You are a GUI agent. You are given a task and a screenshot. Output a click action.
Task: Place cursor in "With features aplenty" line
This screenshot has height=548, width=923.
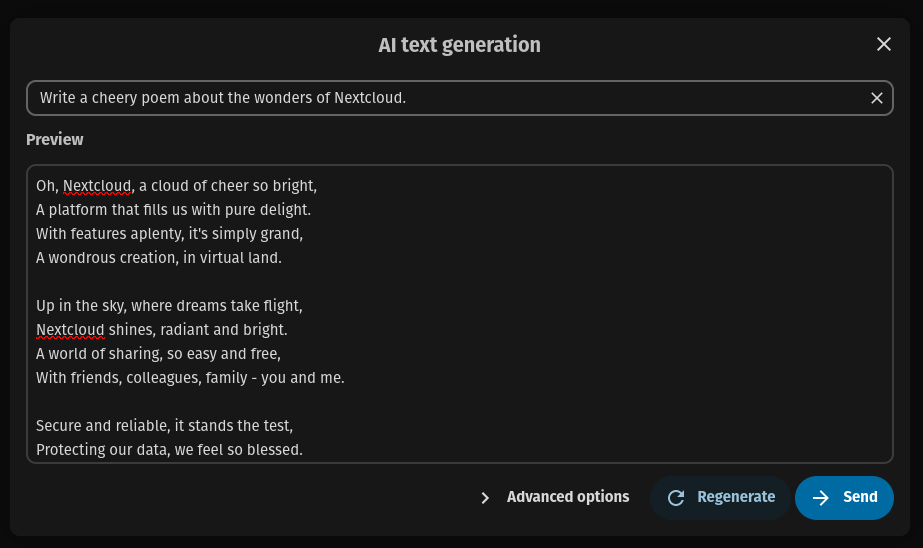(x=169, y=234)
